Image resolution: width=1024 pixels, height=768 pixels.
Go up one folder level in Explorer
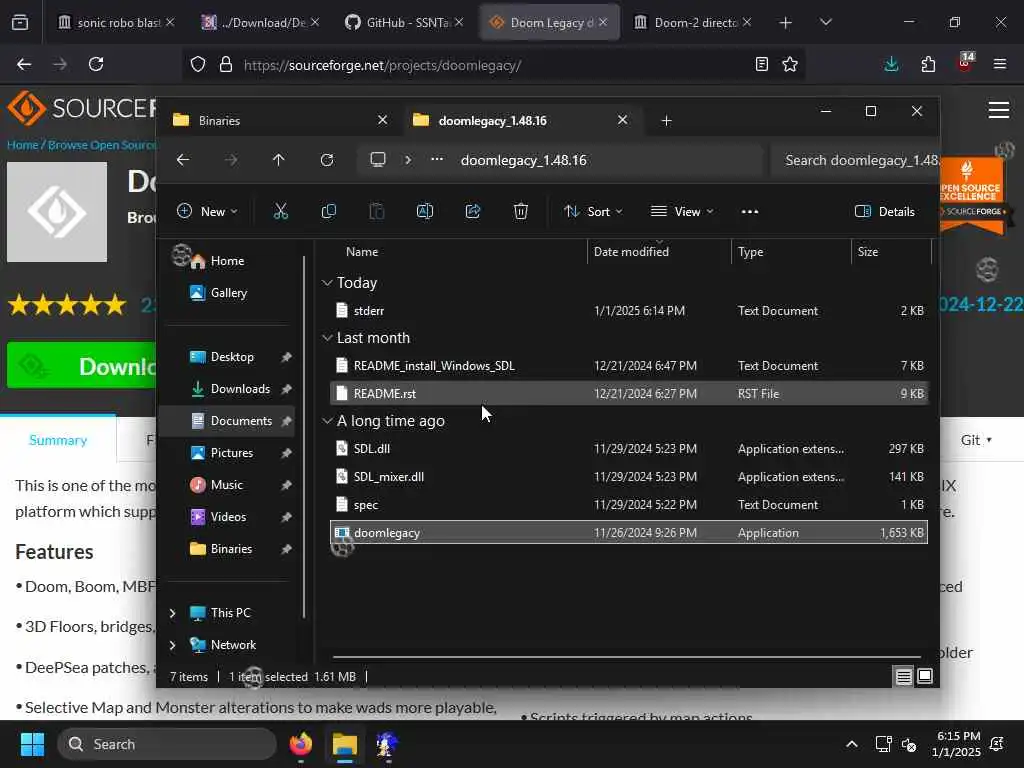(279, 160)
